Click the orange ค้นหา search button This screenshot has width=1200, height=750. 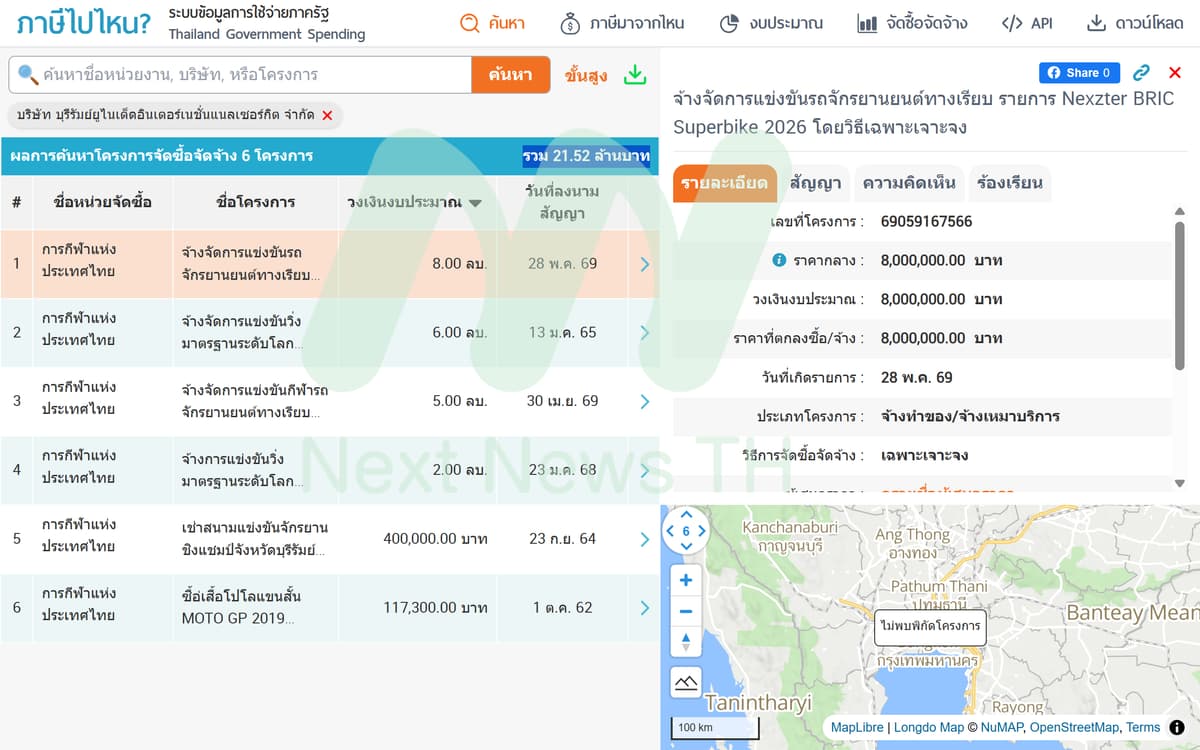click(x=511, y=75)
